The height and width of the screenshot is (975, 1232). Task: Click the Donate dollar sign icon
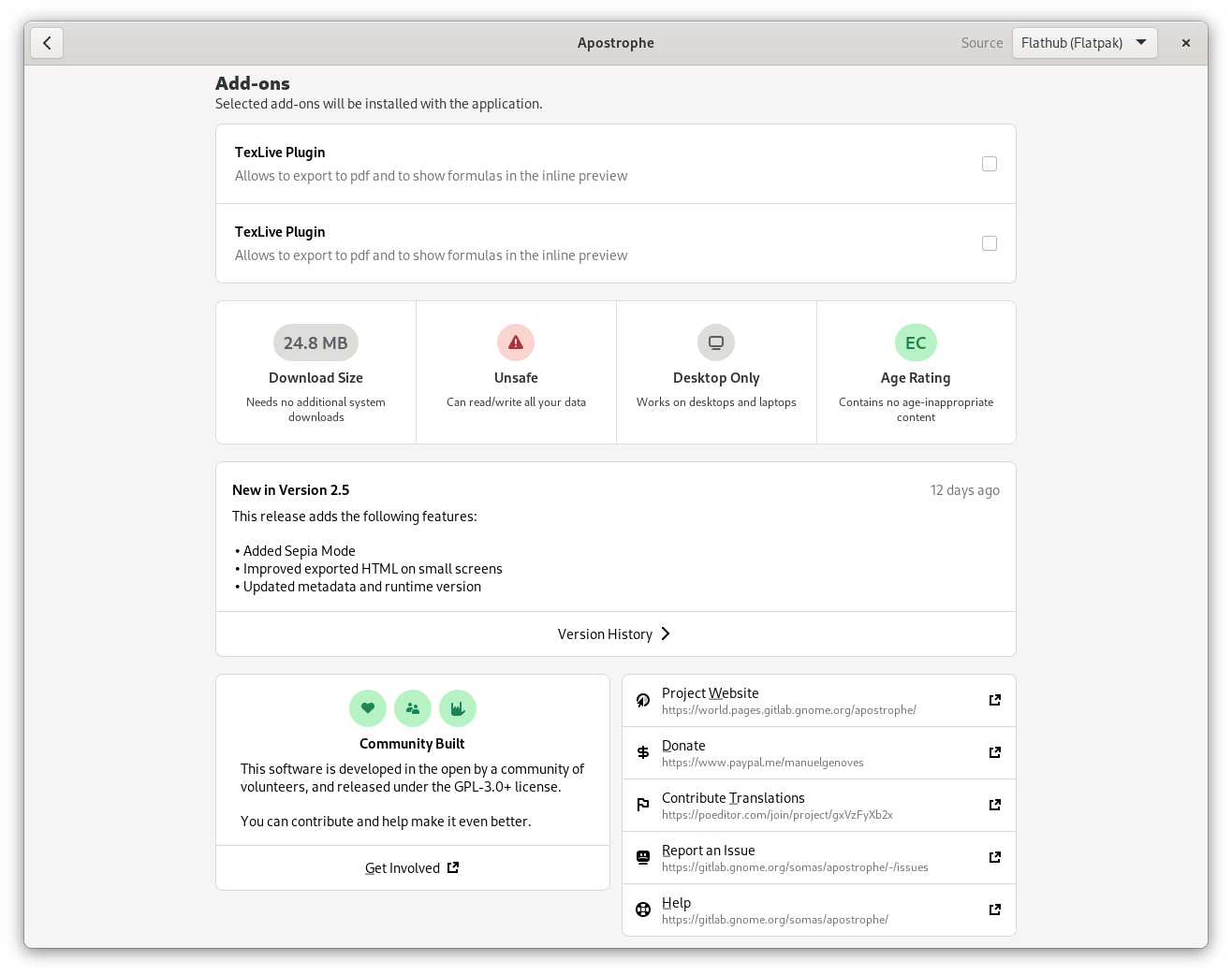pos(643,753)
